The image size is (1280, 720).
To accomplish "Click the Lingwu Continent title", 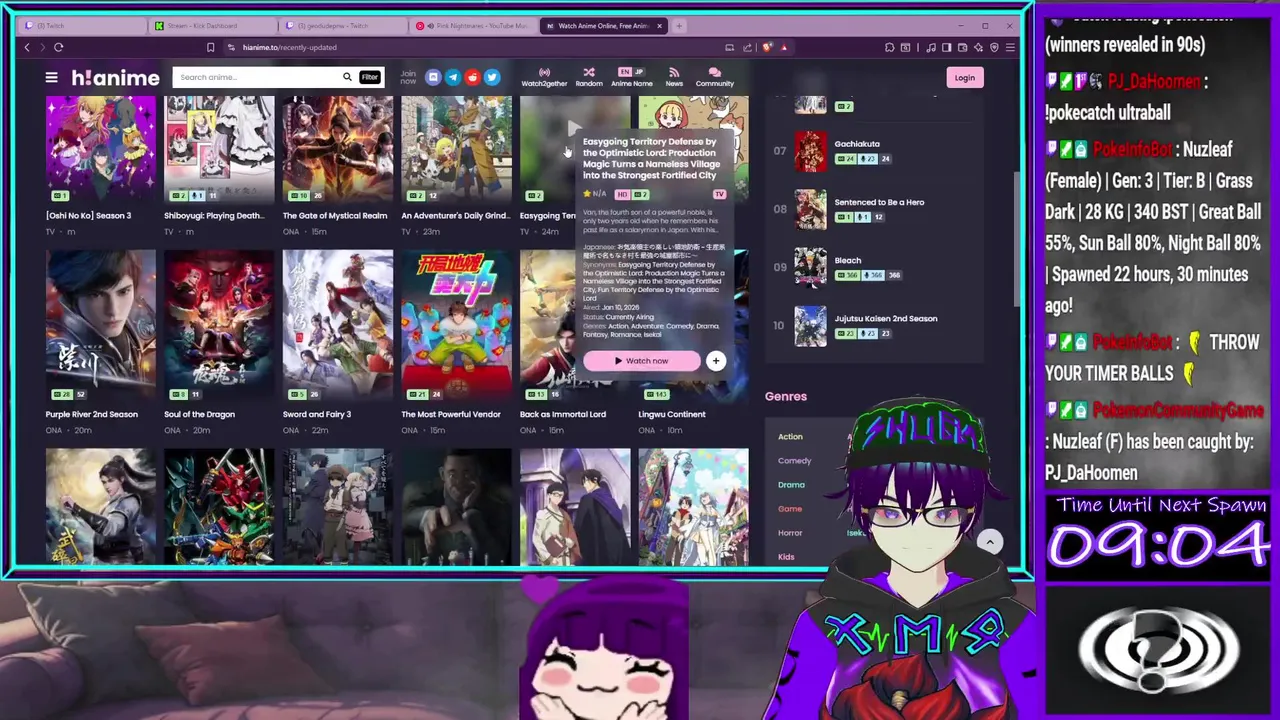I will [x=672, y=414].
